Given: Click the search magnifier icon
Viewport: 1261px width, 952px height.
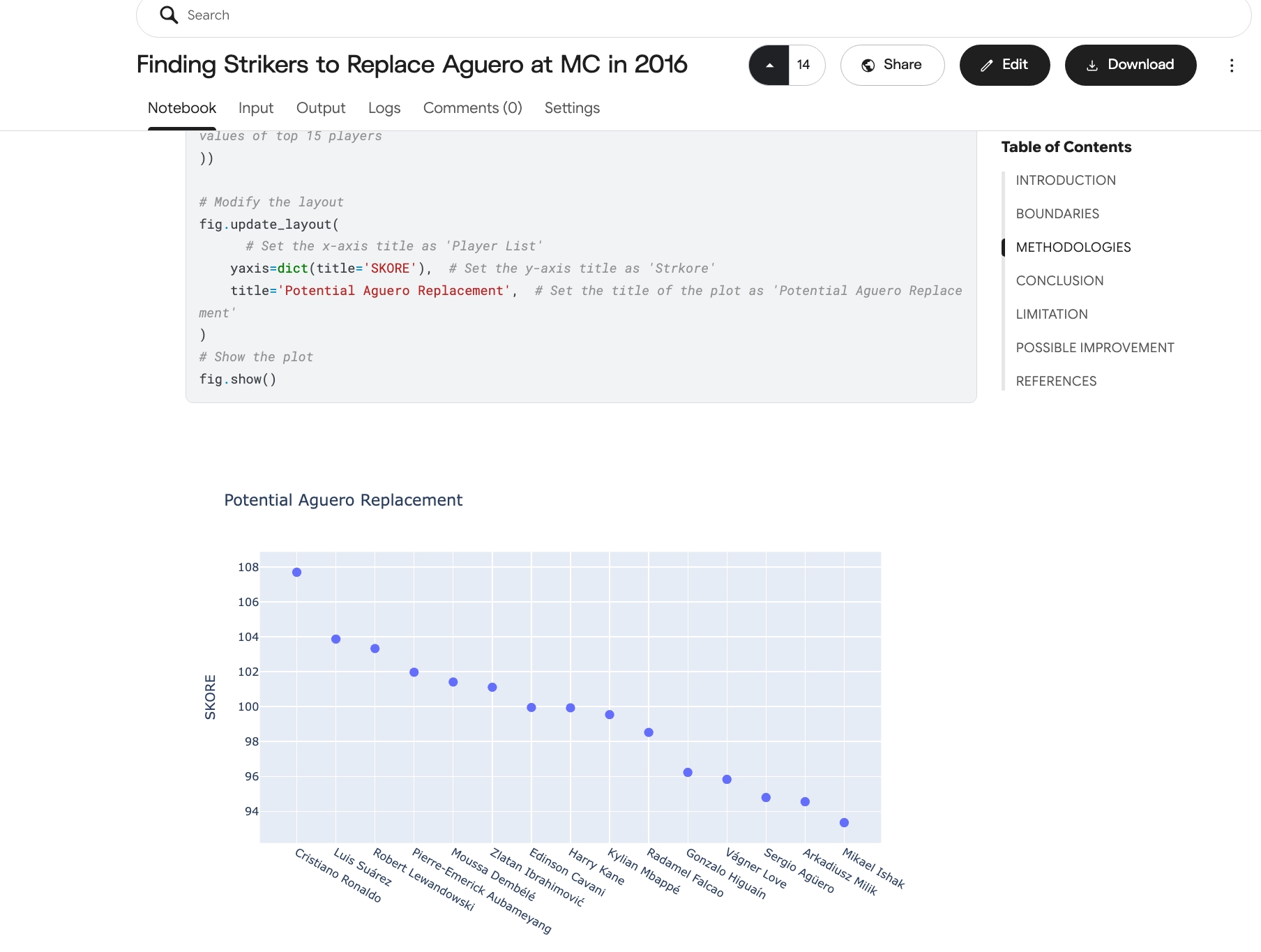Looking at the screenshot, I should (x=169, y=15).
